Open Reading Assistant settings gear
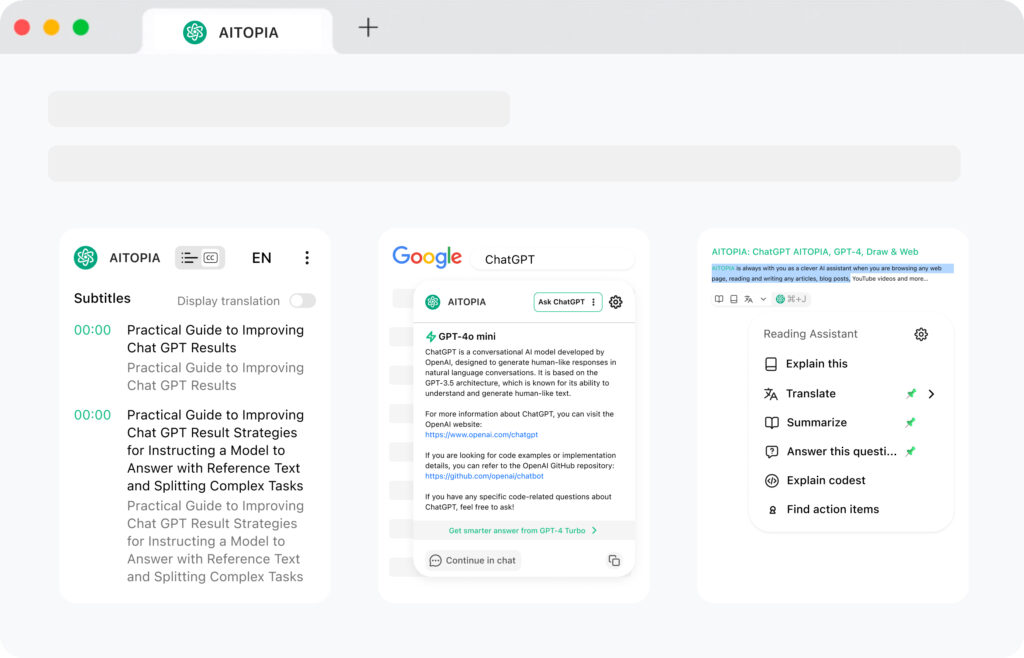The image size is (1024, 658). [921, 334]
